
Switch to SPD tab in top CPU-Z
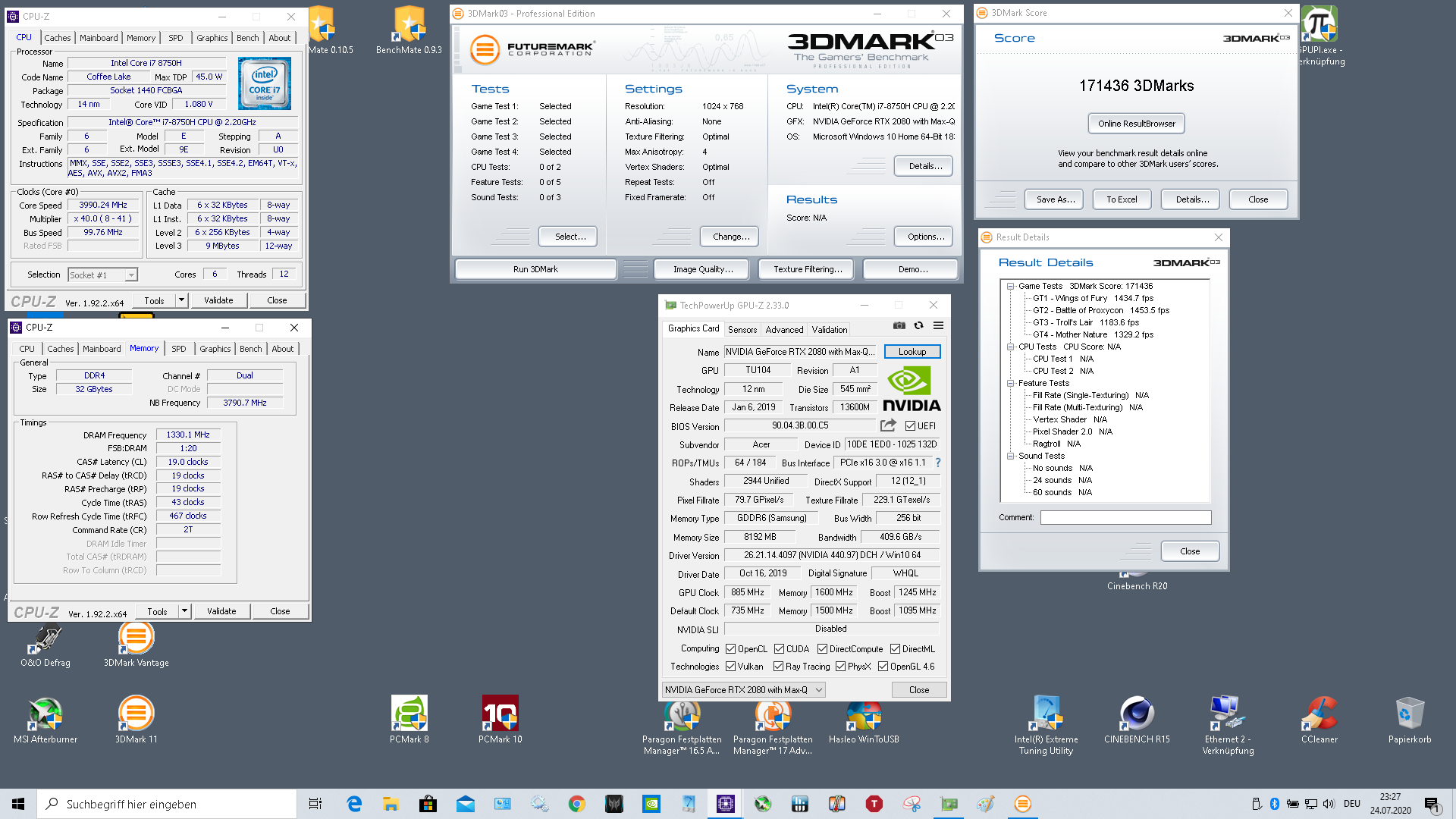pos(176,37)
